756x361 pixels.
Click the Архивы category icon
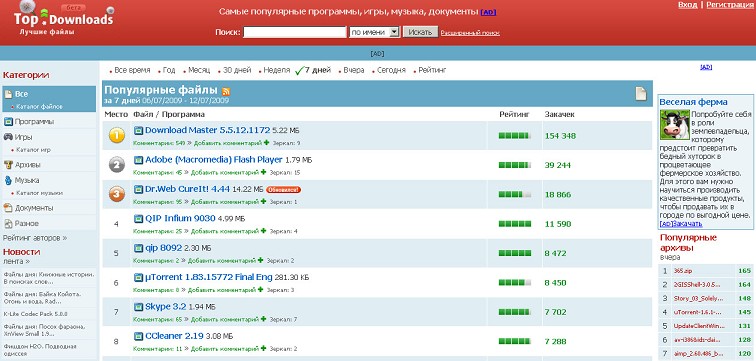pyautogui.click(x=8, y=165)
